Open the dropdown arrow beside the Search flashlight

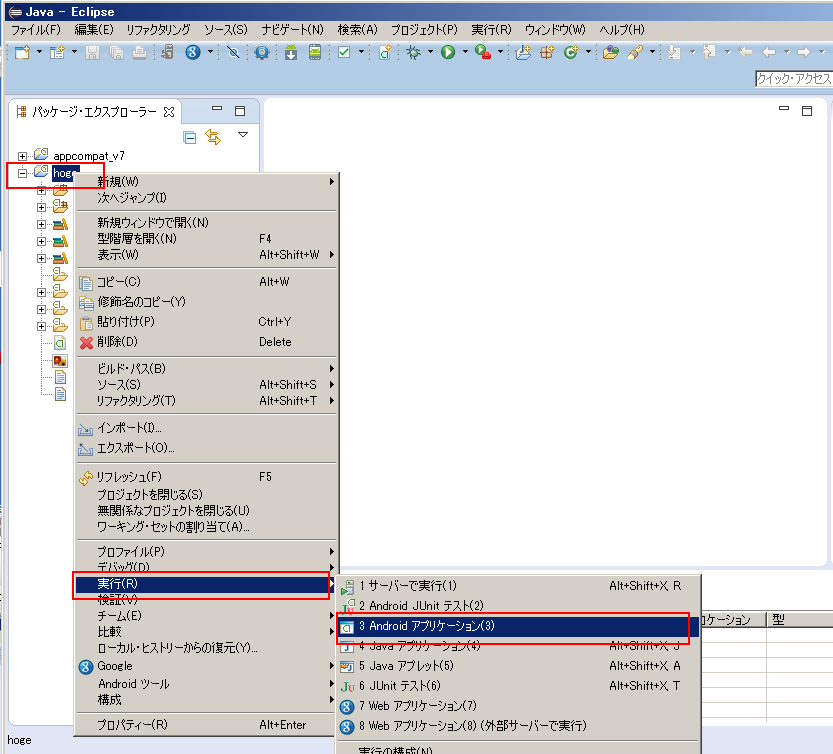click(x=652, y=52)
